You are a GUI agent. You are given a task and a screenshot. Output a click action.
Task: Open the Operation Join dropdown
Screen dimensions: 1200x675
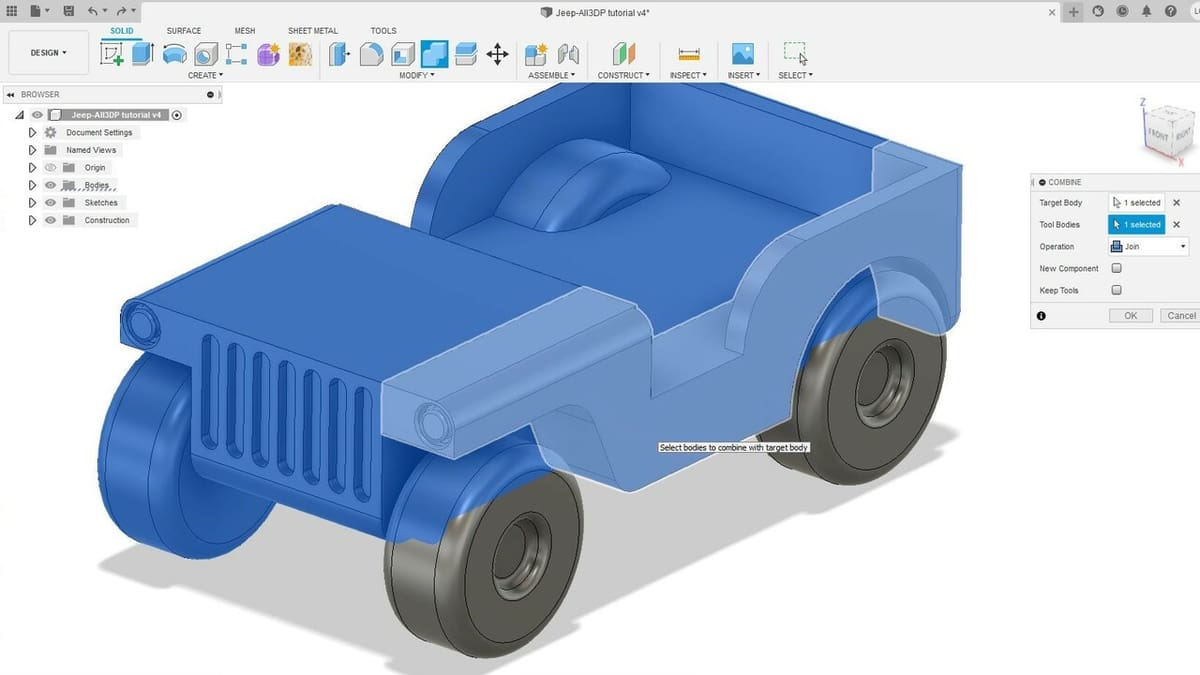[x=1148, y=246]
